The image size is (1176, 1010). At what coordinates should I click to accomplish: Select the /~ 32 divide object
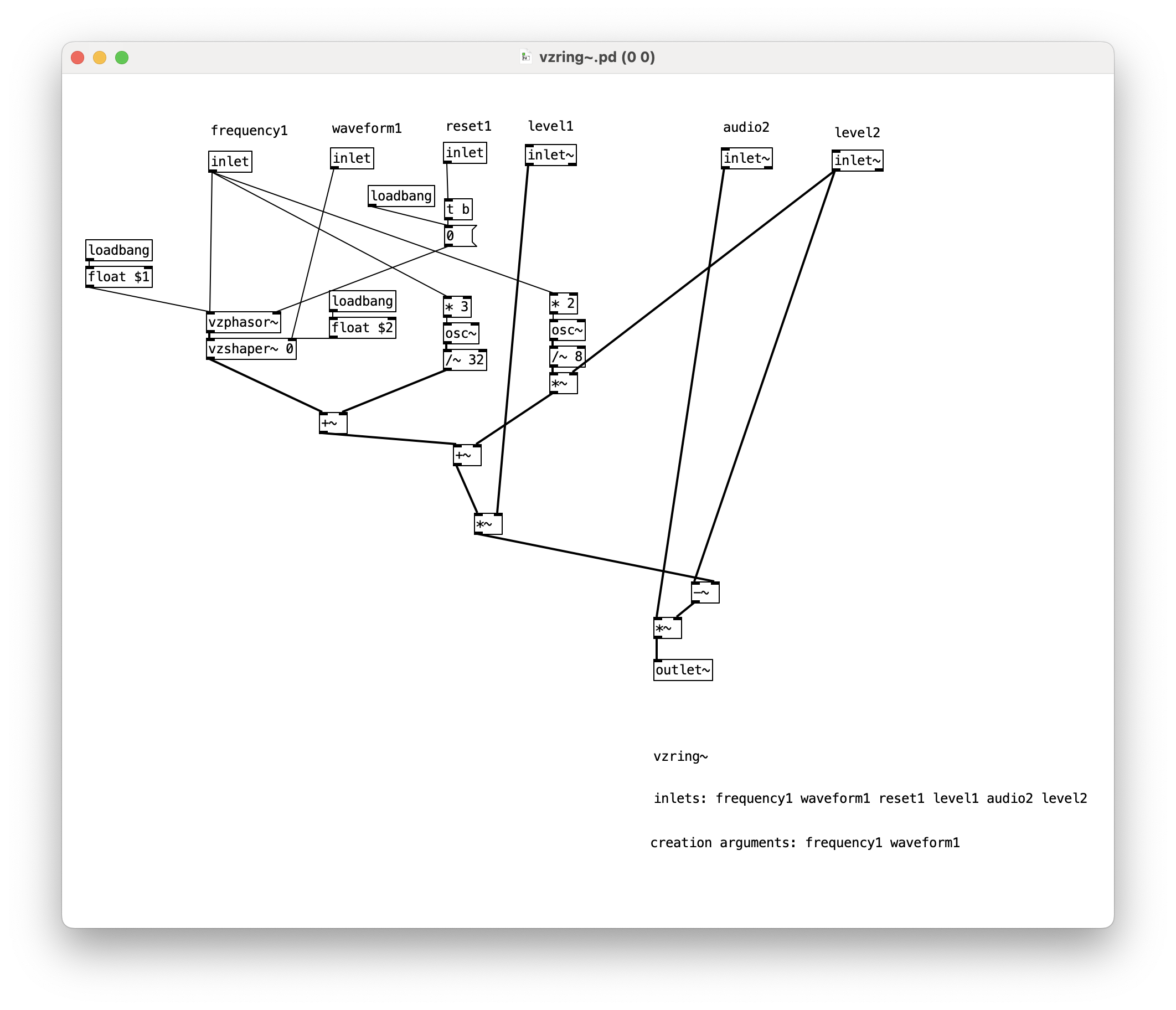coord(465,360)
